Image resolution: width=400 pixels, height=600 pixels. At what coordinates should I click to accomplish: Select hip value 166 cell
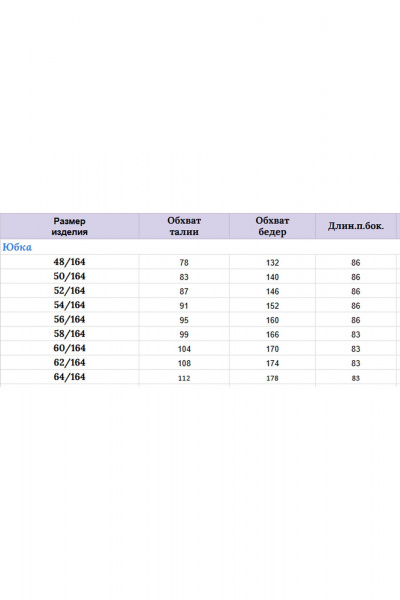pyautogui.click(x=273, y=334)
